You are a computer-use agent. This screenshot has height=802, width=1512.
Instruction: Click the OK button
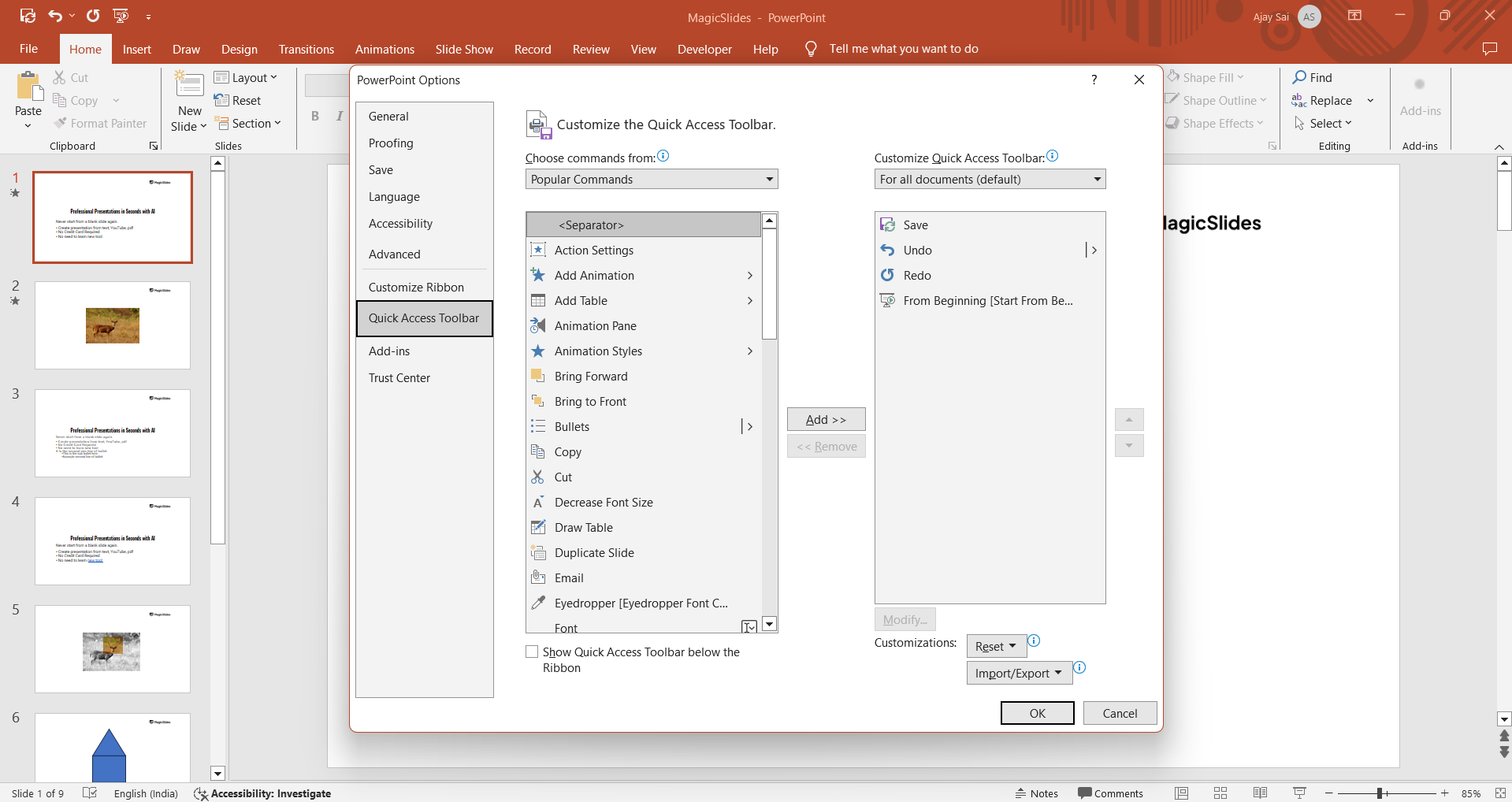1037,713
